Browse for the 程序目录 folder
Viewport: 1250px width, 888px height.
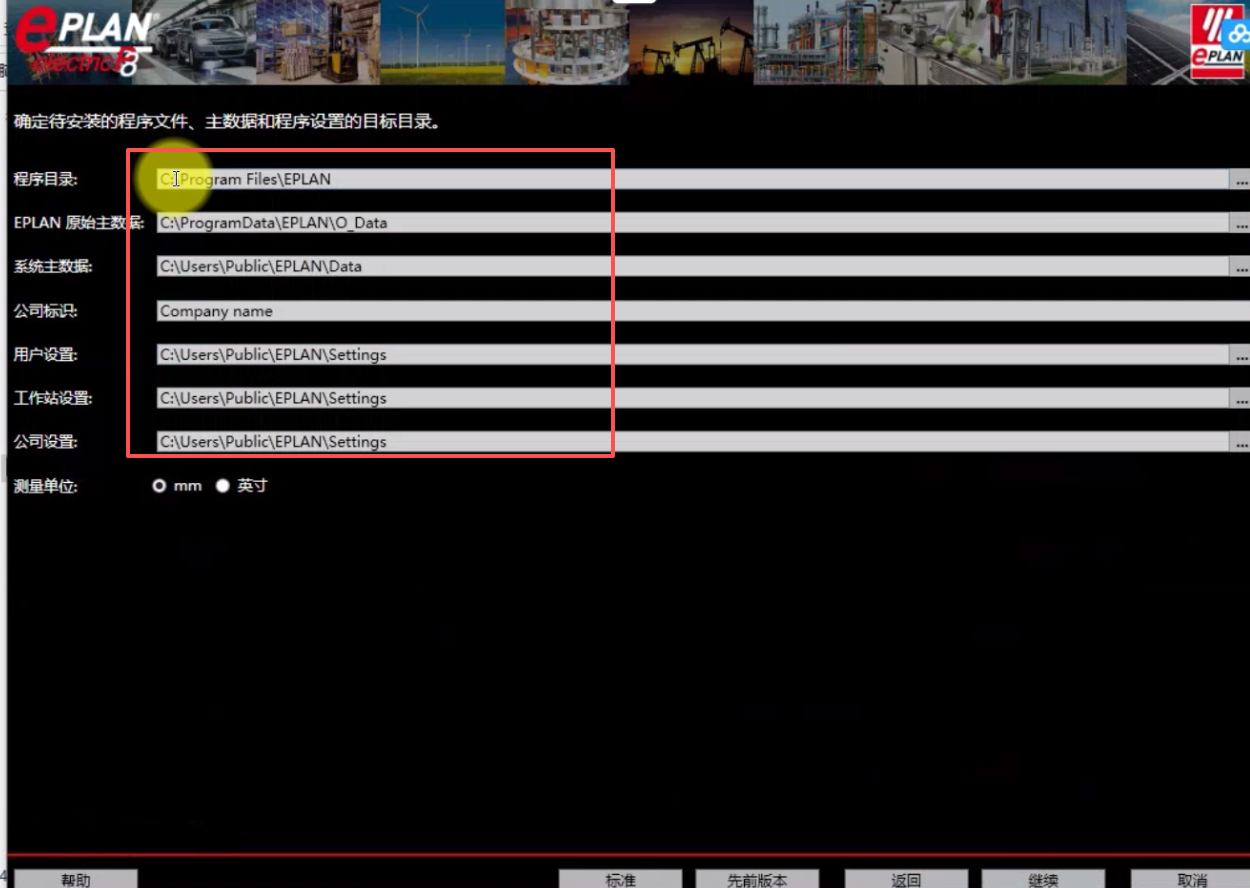click(1240, 179)
